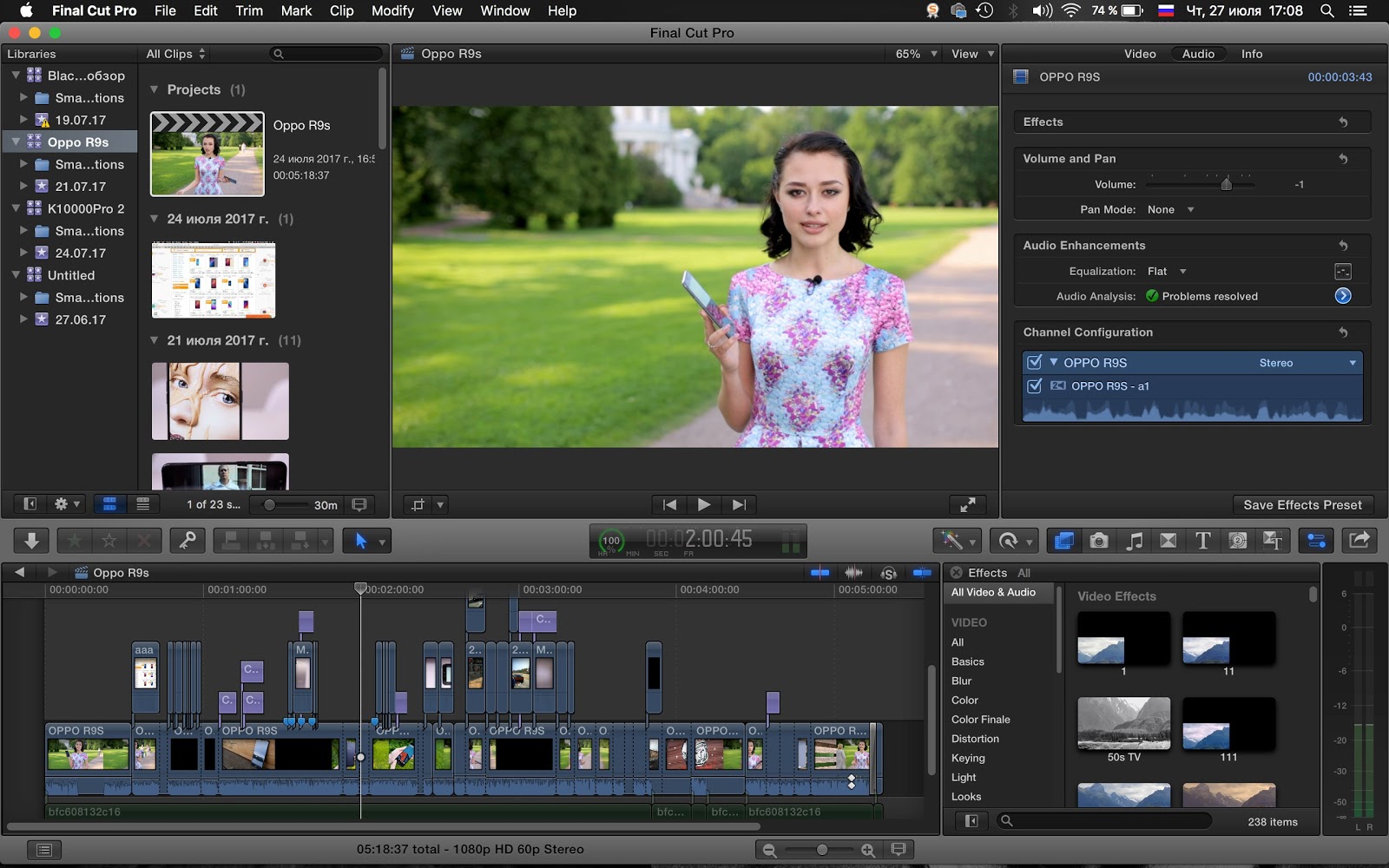Image resolution: width=1389 pixels, height=868 pixels.
Task: Open the Music and Sound browser
Action: 1134,541
